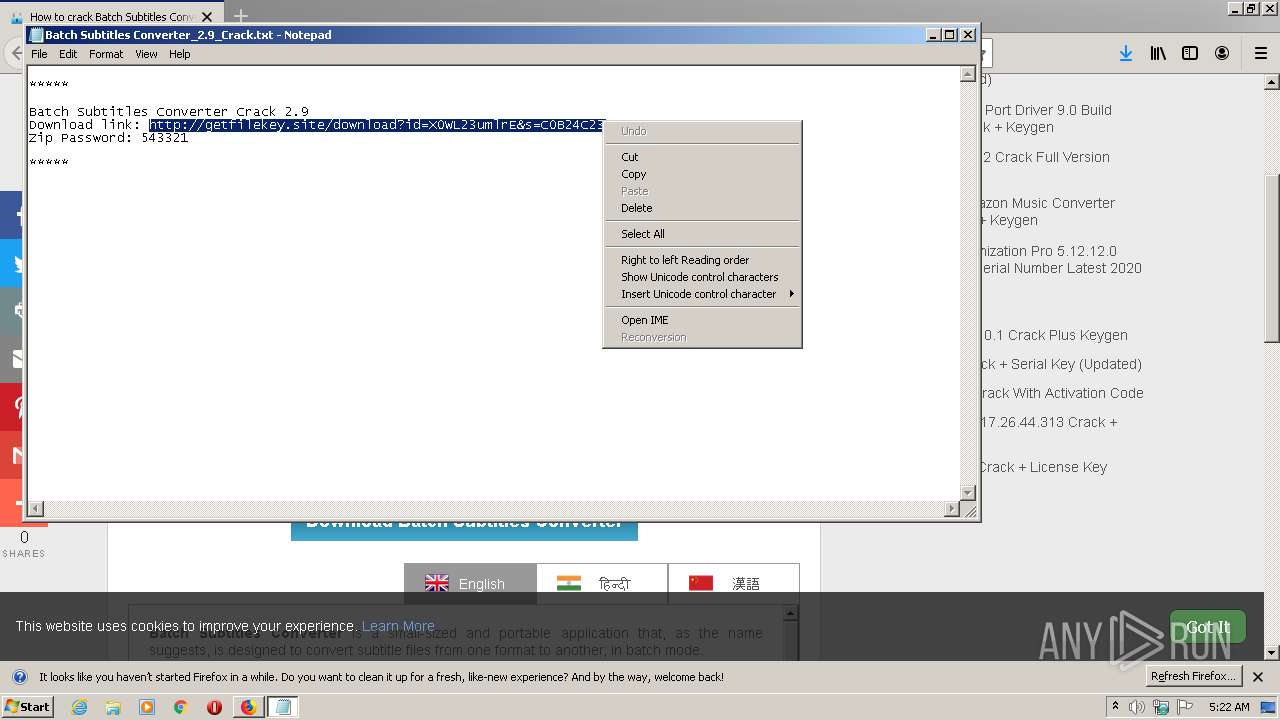Image resolution: width=1280 pixels, height=720 pixels.
Task: Choose Cut in the context menu
Action: point(702,157)
